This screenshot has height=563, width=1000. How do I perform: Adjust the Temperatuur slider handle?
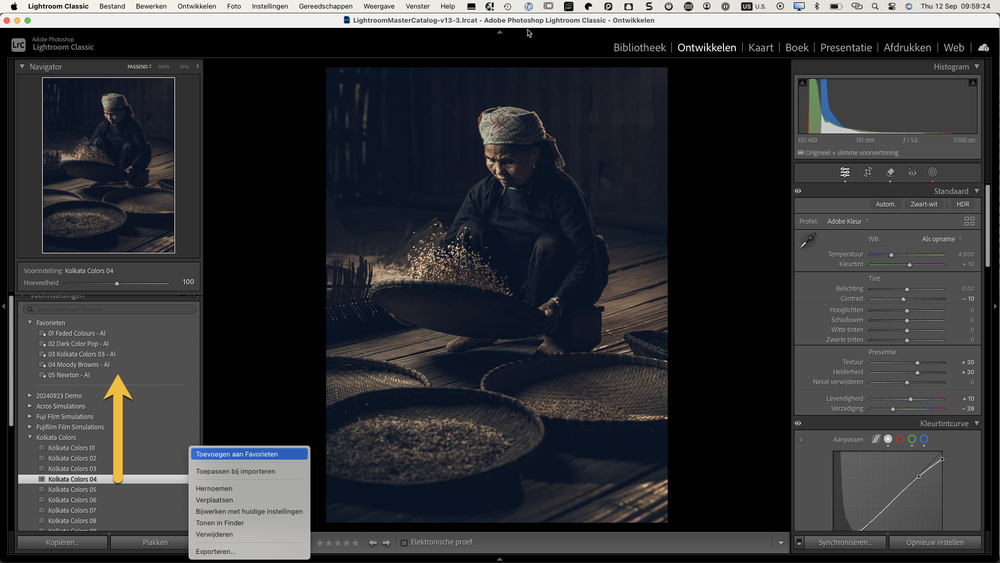892,254
